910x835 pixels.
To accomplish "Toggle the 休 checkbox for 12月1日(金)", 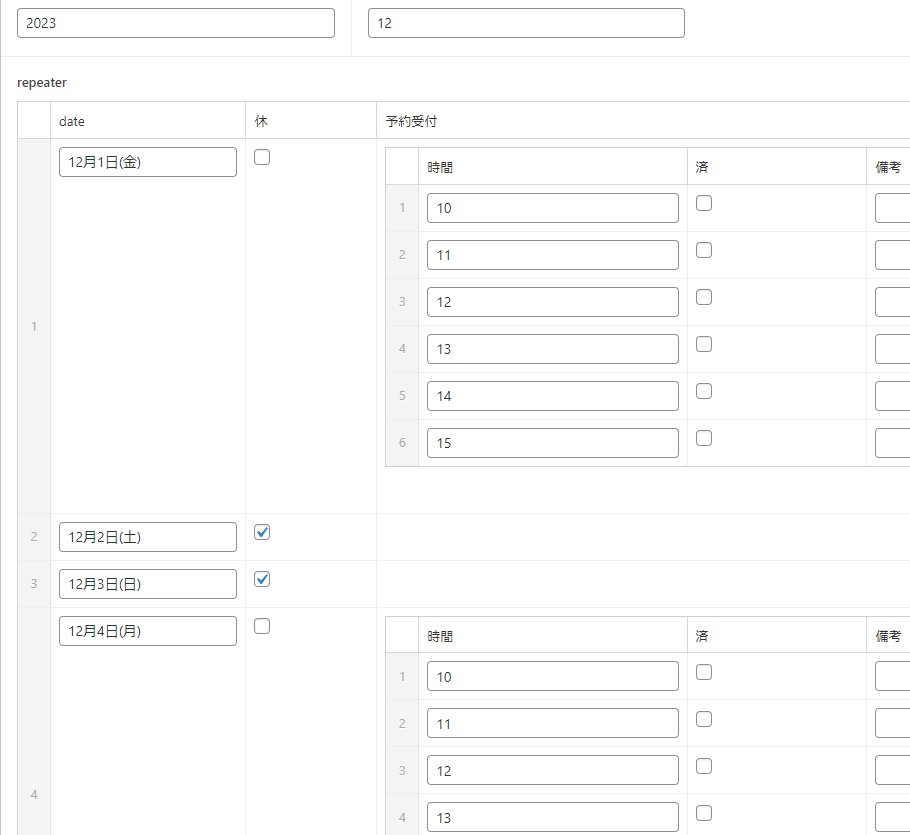I will pyautogui.click(x=262, y=157).
